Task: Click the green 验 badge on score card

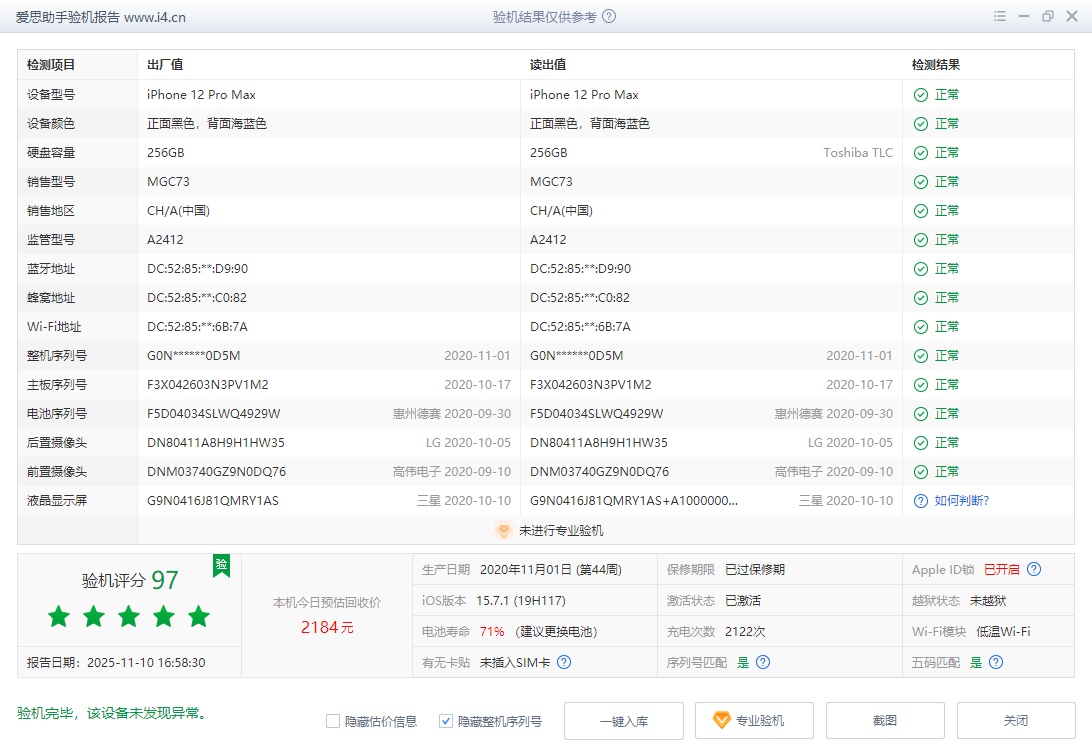Action: click(221, 566)
